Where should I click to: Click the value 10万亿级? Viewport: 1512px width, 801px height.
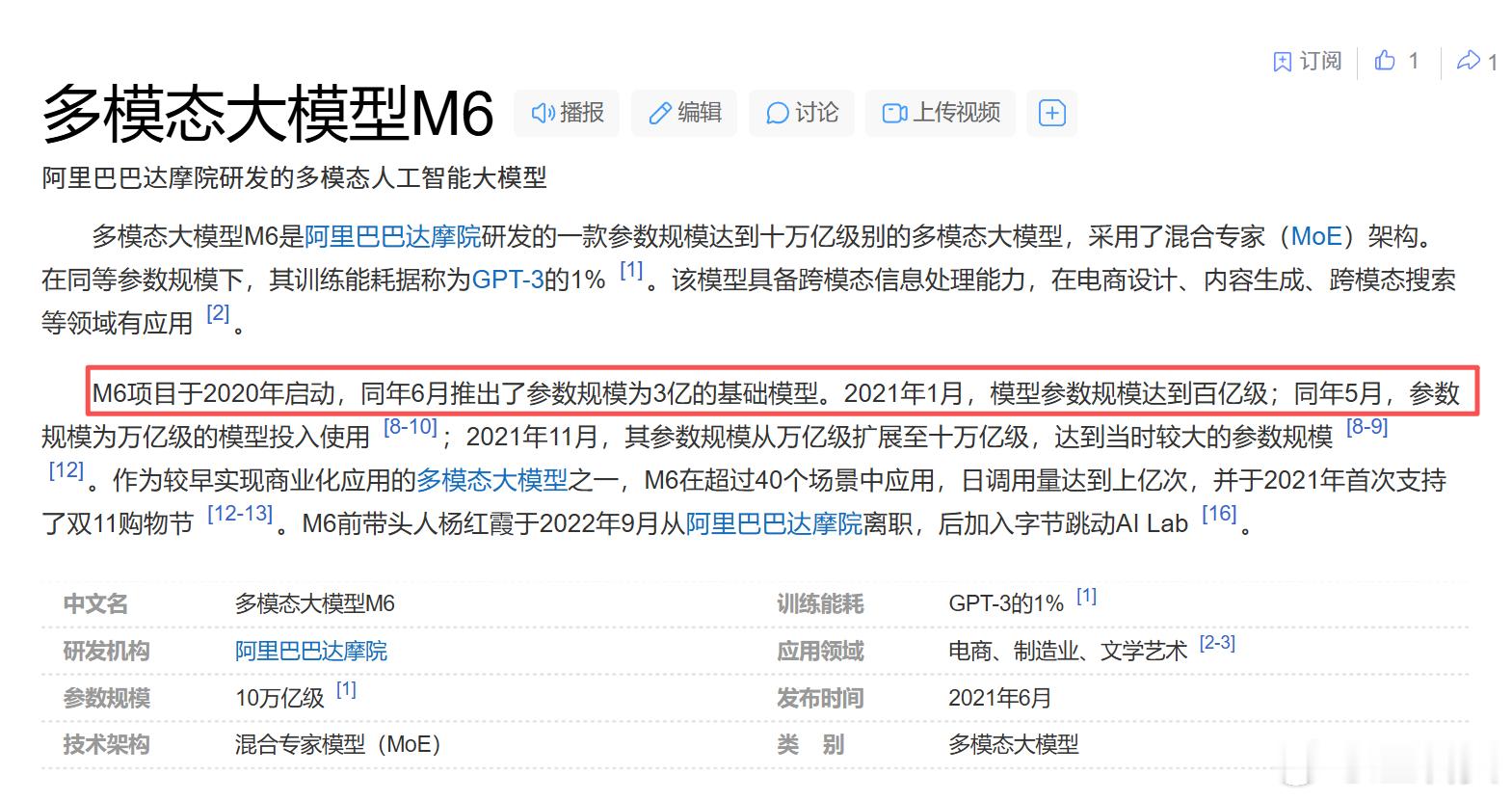pos(279,698)
